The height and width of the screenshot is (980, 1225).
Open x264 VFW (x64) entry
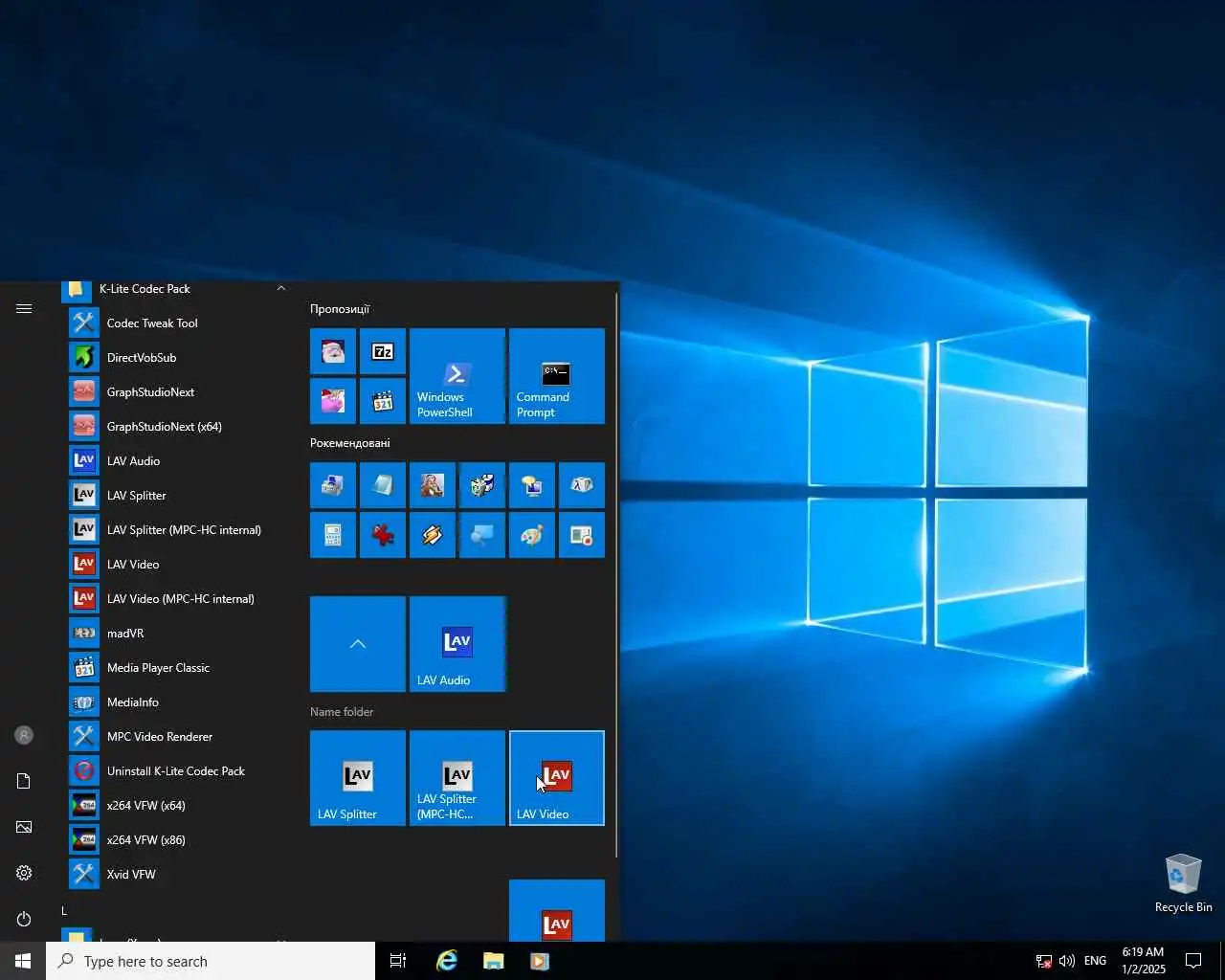pos(174,806)
